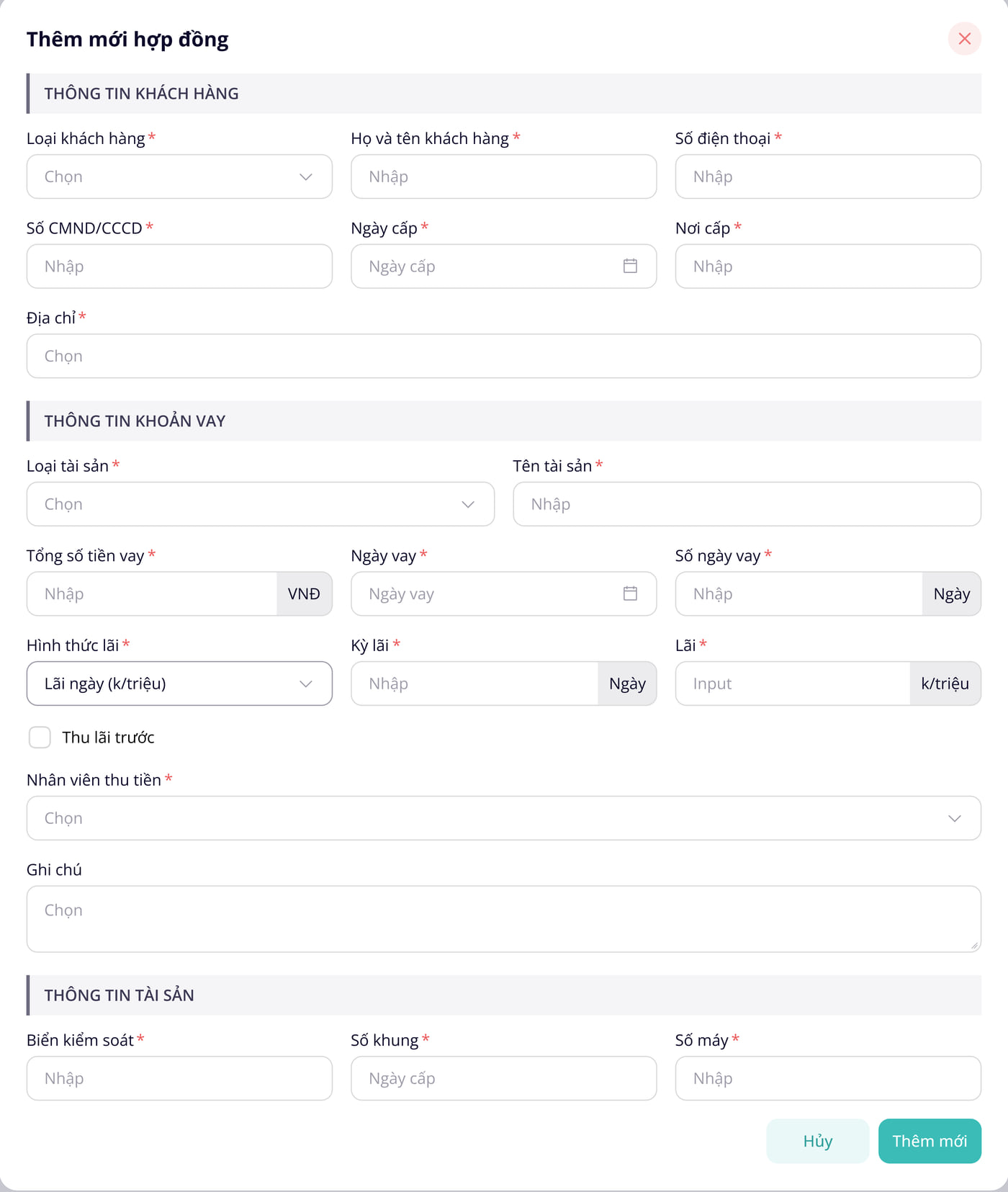
Task: Open Hình thức lãi dropdown
Action: point(179,684)
